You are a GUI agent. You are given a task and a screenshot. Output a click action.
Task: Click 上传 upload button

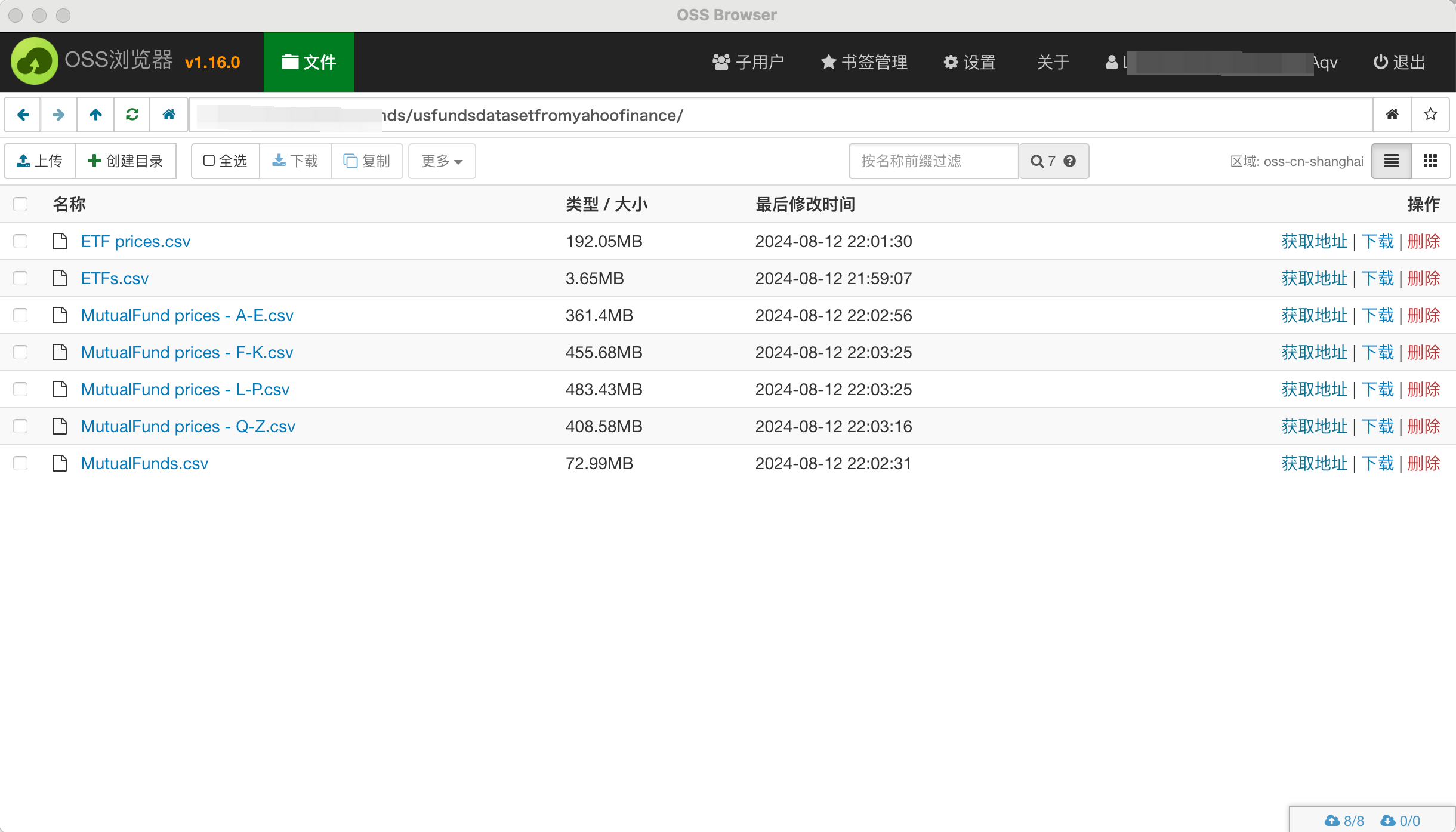pos(40,161)
